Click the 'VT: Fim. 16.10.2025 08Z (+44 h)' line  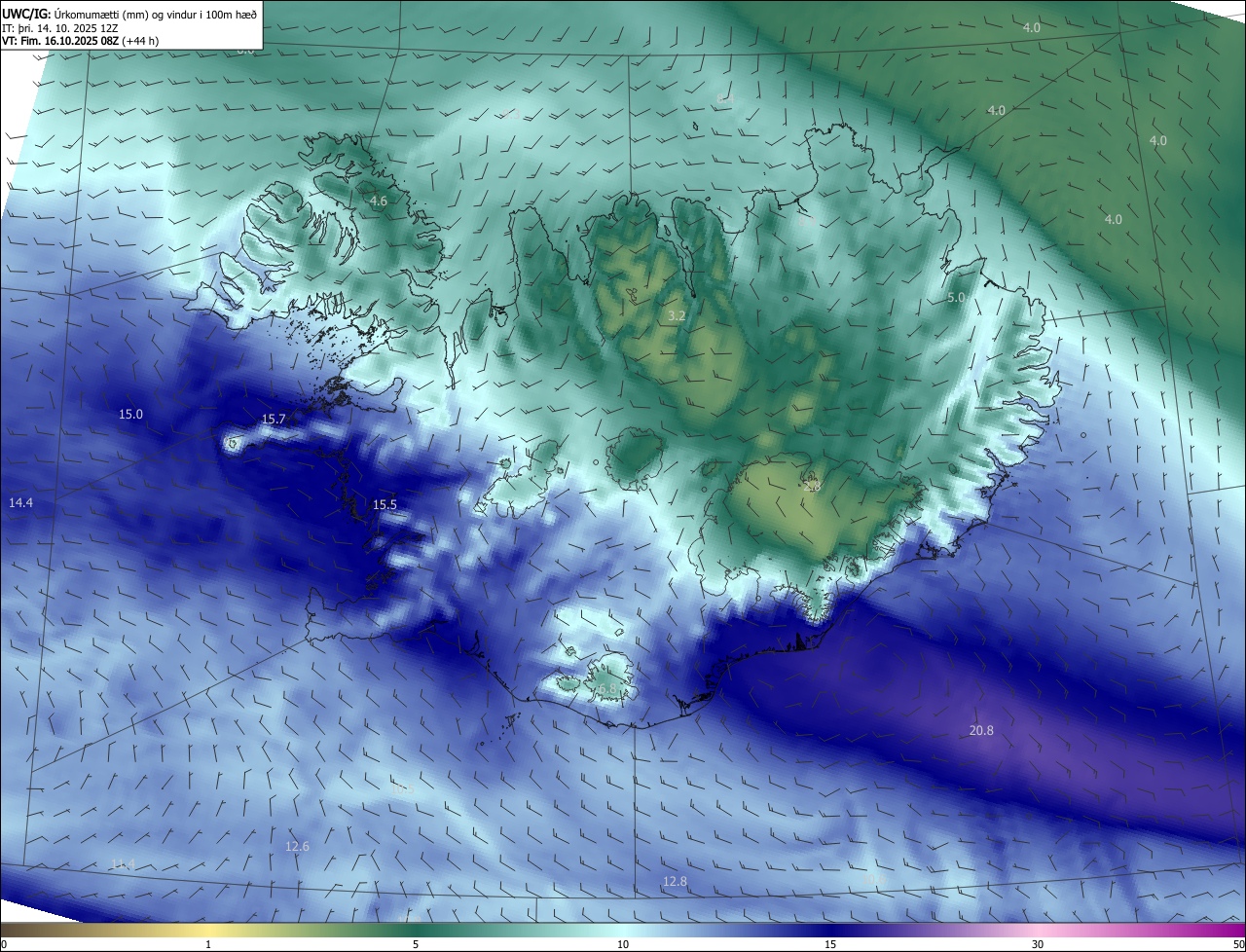pos(80,41)
